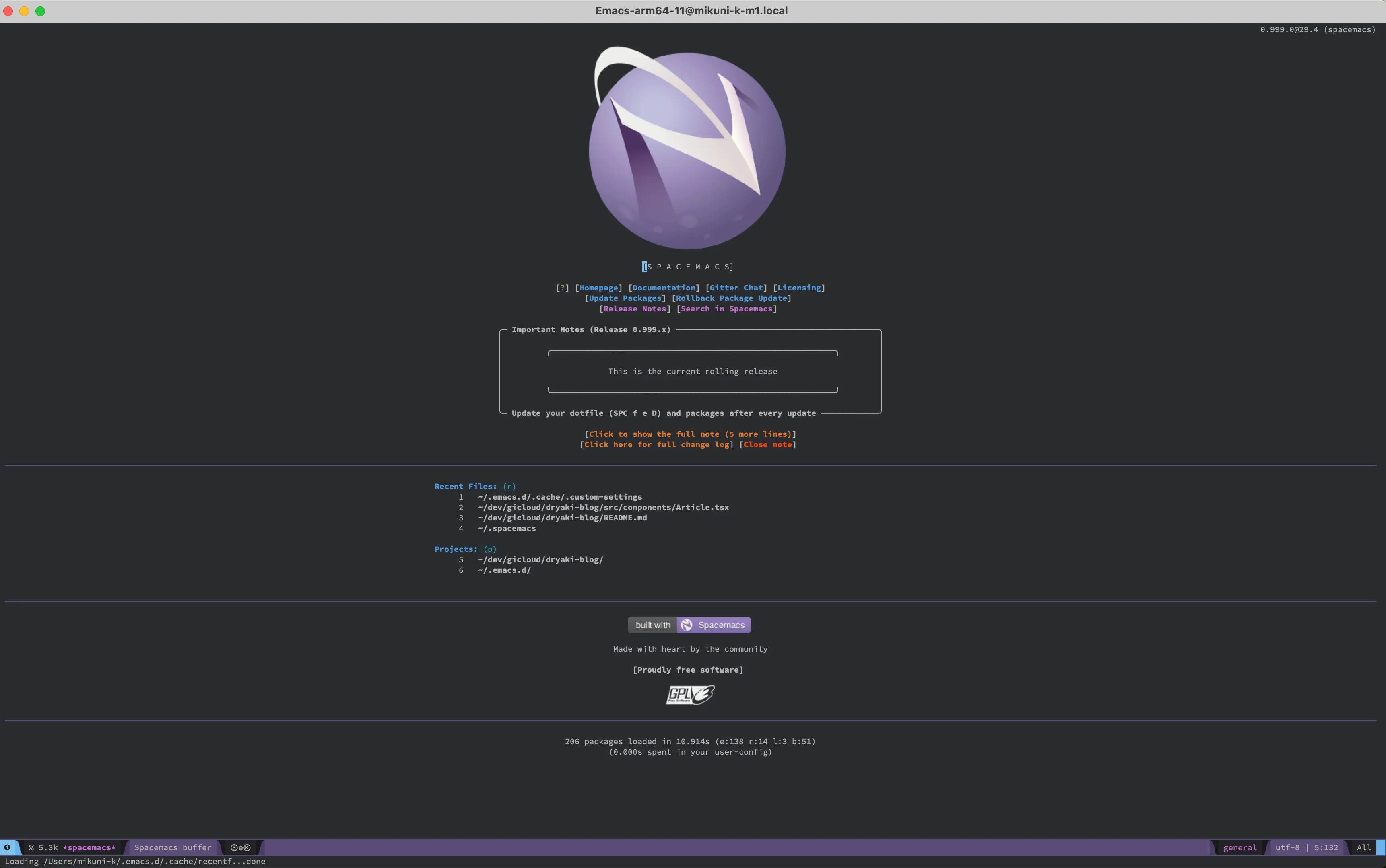
Task: Click the blue scroll position indicator in modeline
Action: [x=1381, y=847]
